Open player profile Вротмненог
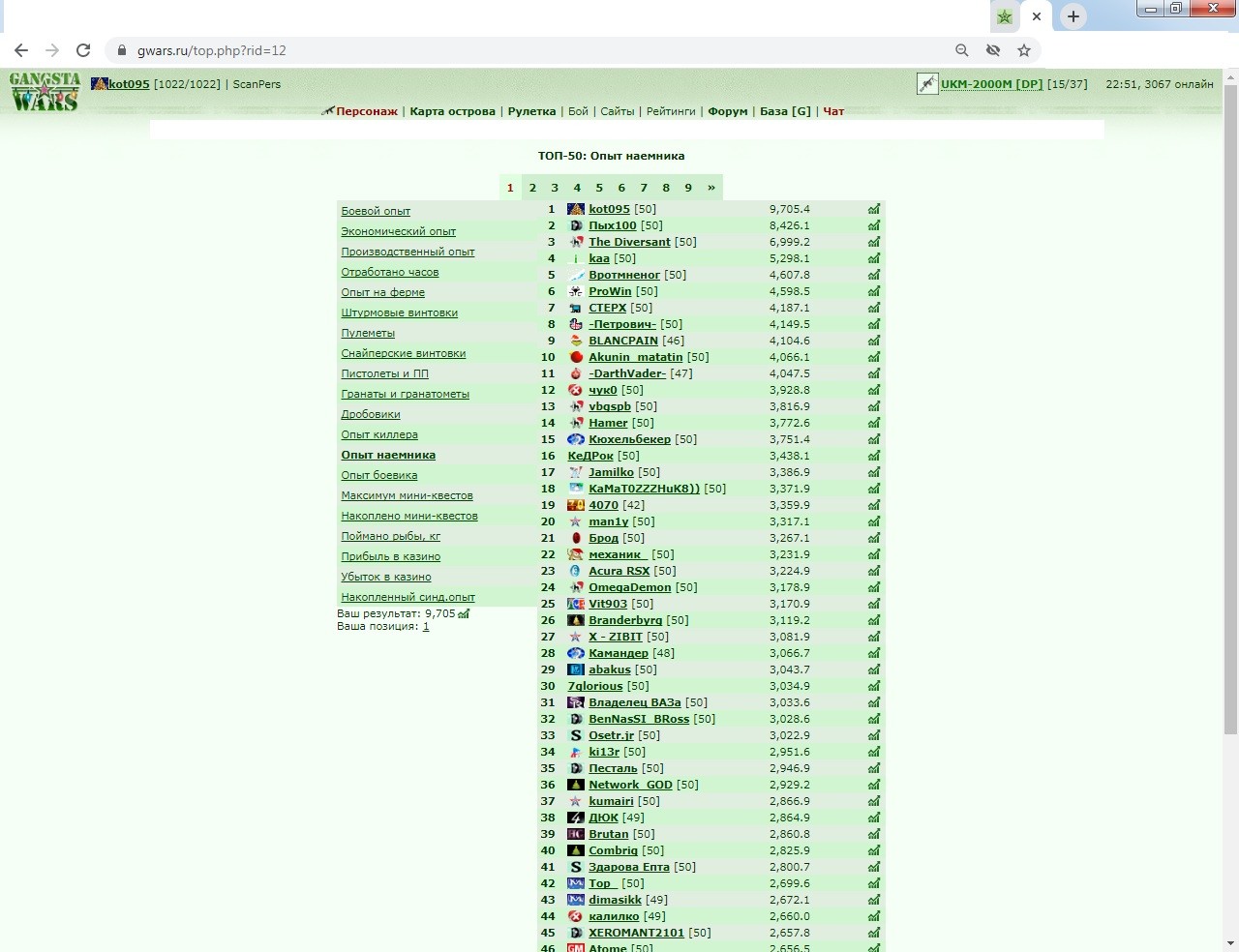 (x=624, y=275)
